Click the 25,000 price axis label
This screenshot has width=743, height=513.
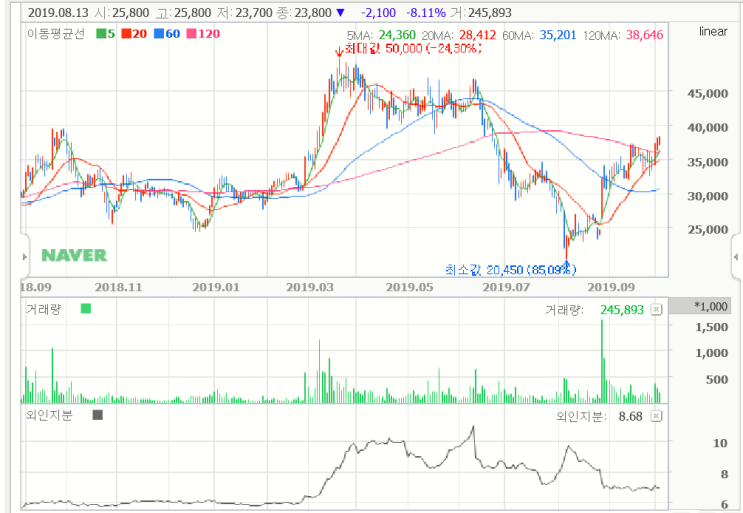(707, 230)
